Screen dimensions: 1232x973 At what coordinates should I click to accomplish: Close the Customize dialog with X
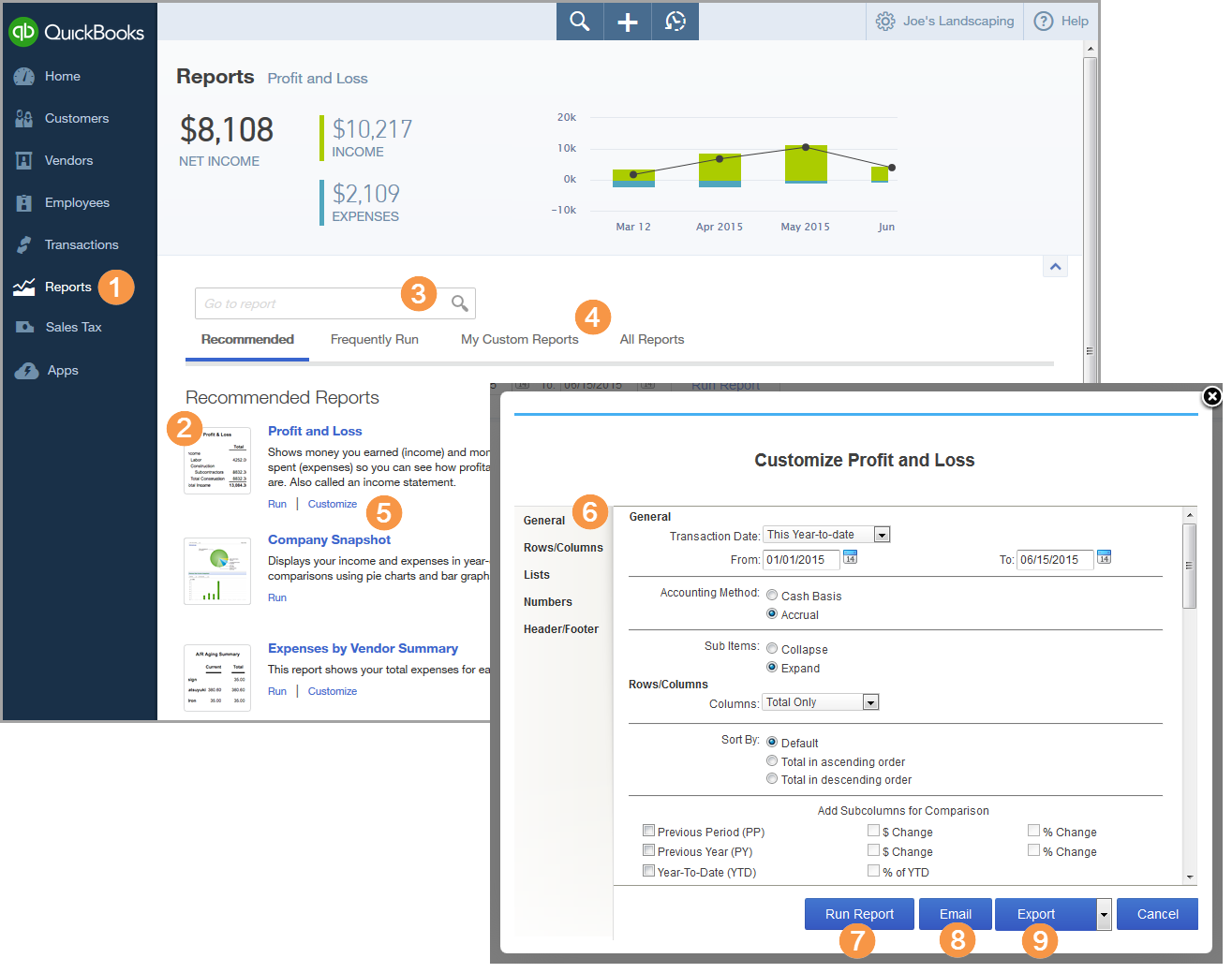pyautogui.click(x=1211, y=396)
